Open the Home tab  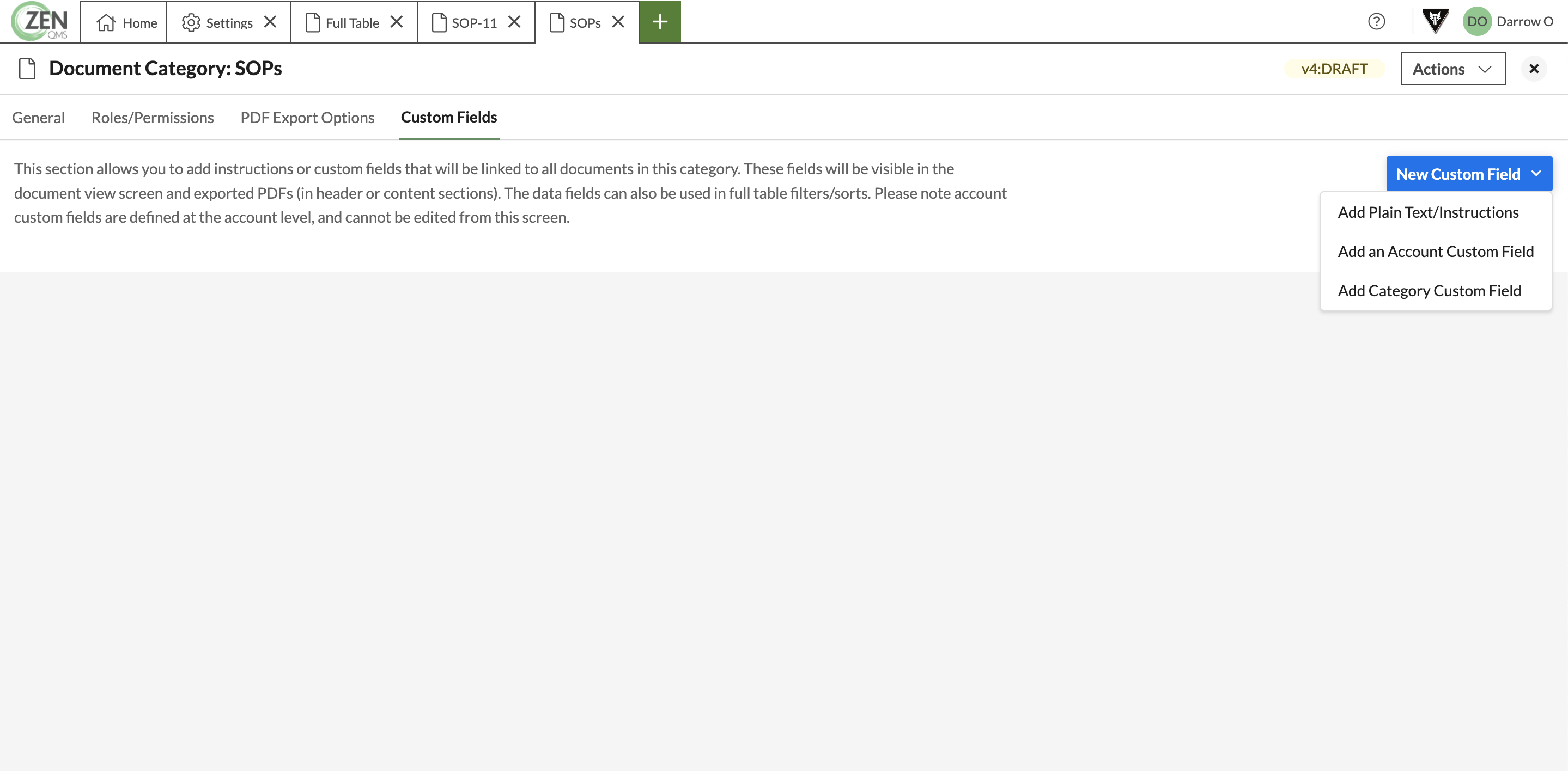pyautogui.click(x=124, y=22)
